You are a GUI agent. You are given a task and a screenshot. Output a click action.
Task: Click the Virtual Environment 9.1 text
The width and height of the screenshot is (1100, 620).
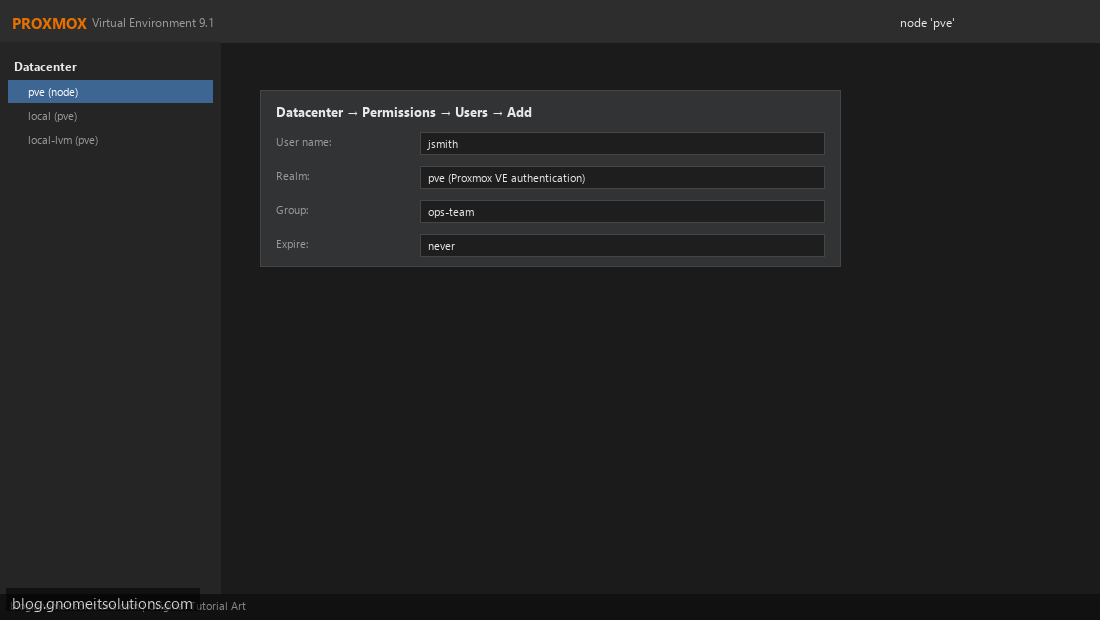coord(153,23)
